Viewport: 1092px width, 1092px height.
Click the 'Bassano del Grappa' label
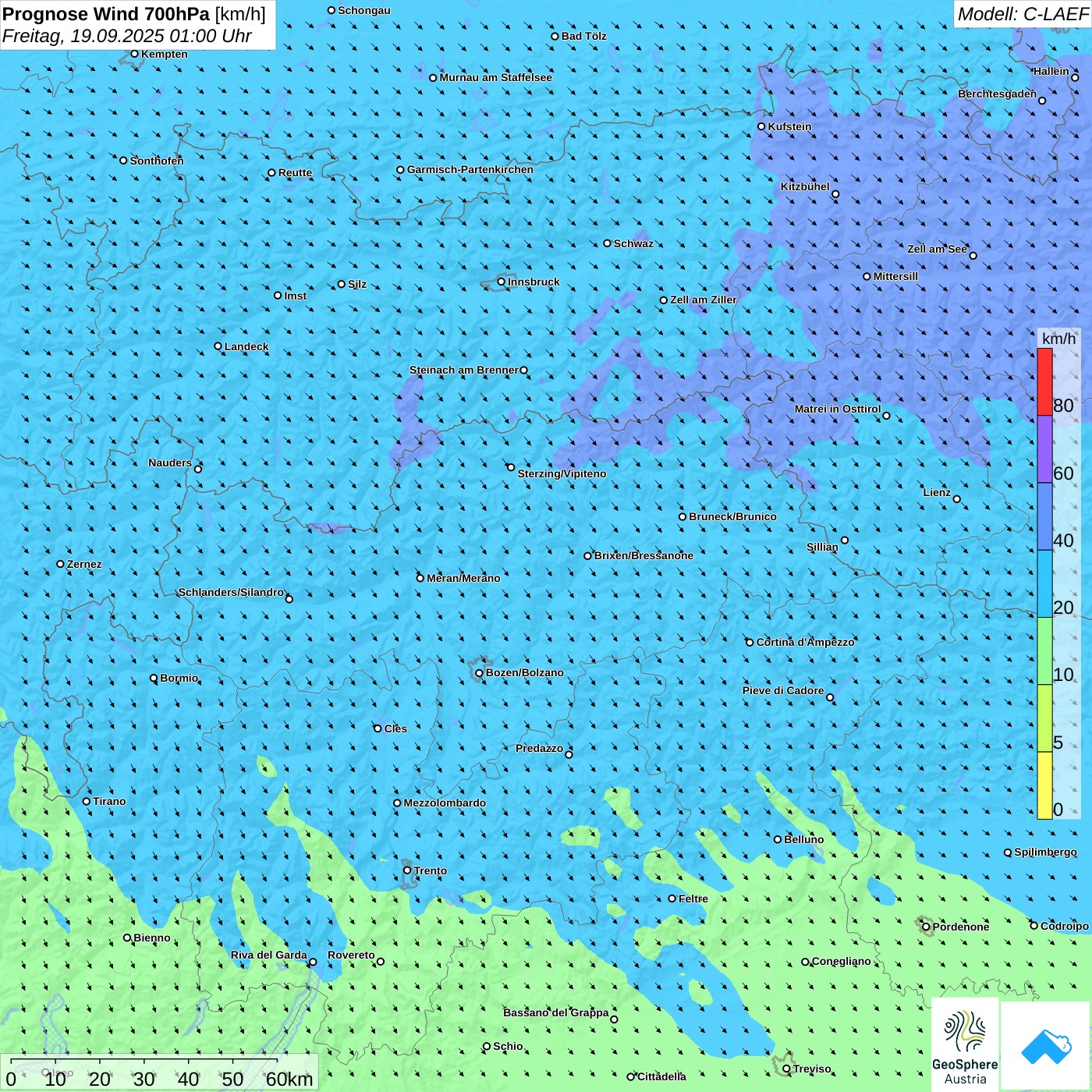point(556,1012)
